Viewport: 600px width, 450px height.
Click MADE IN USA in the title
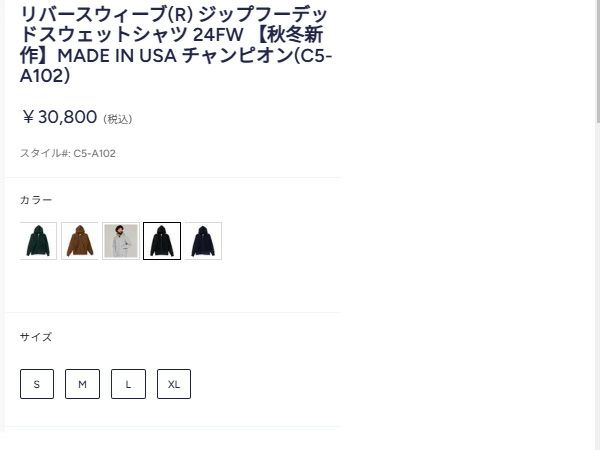click(117, 56)
